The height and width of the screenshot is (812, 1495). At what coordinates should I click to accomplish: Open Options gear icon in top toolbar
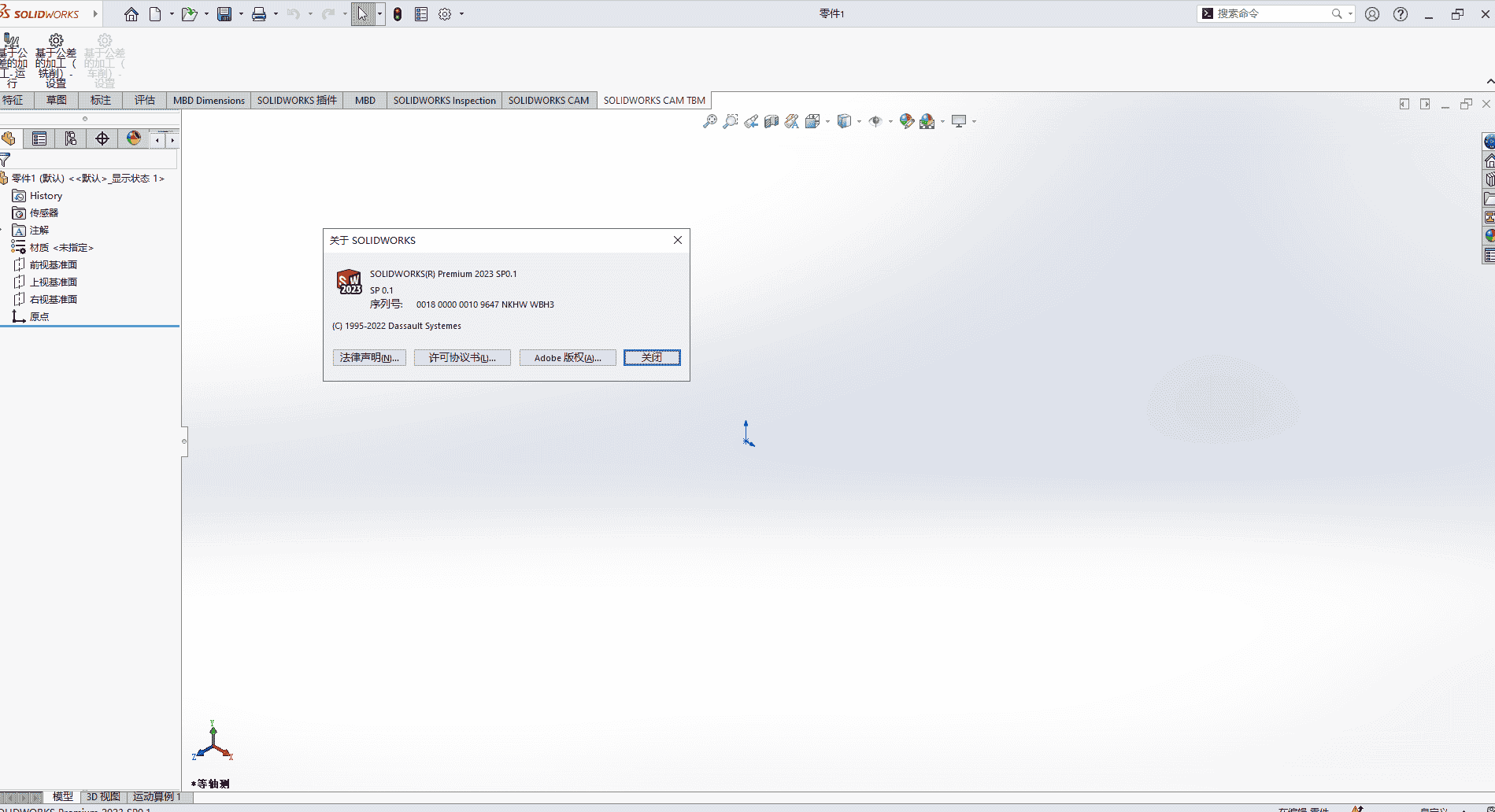point(445,14)
